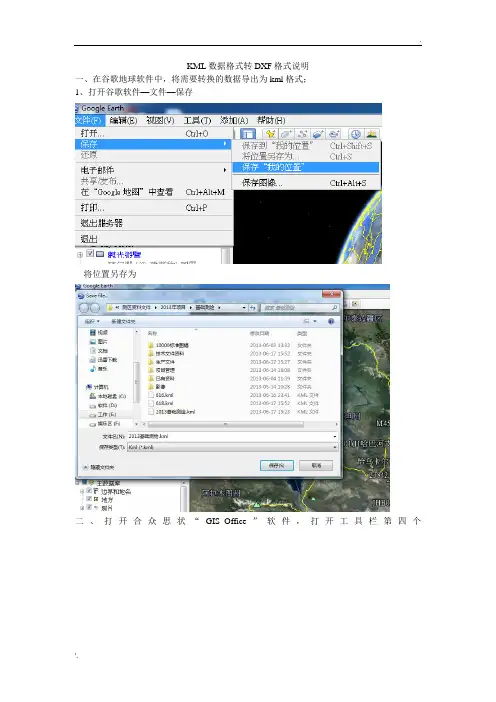Sort by the 修改日期 column header
Screen dimensions: 496x702
[259, 333]
